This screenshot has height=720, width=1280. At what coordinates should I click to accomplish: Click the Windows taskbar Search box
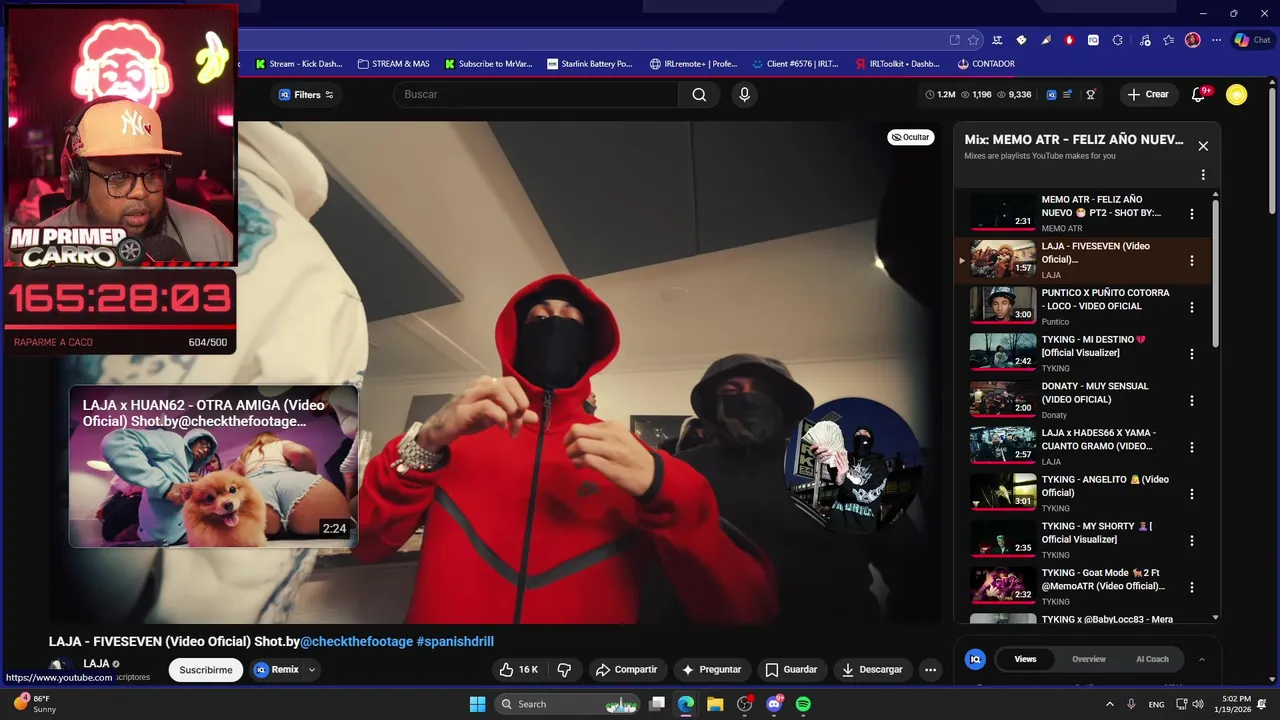pos(569,704)
